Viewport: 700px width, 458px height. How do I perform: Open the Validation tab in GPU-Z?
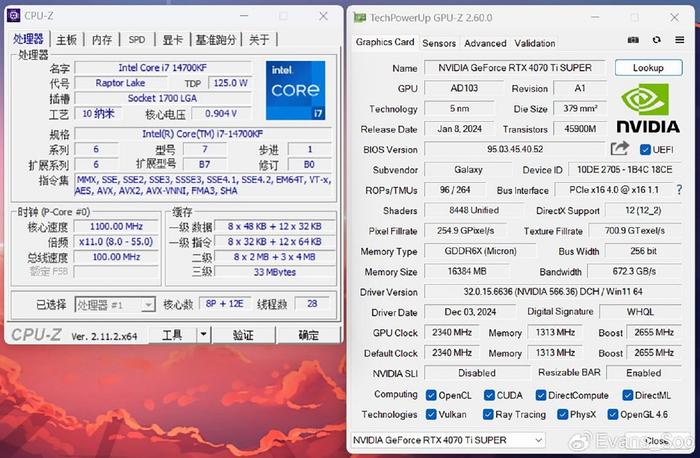[534, 43]
